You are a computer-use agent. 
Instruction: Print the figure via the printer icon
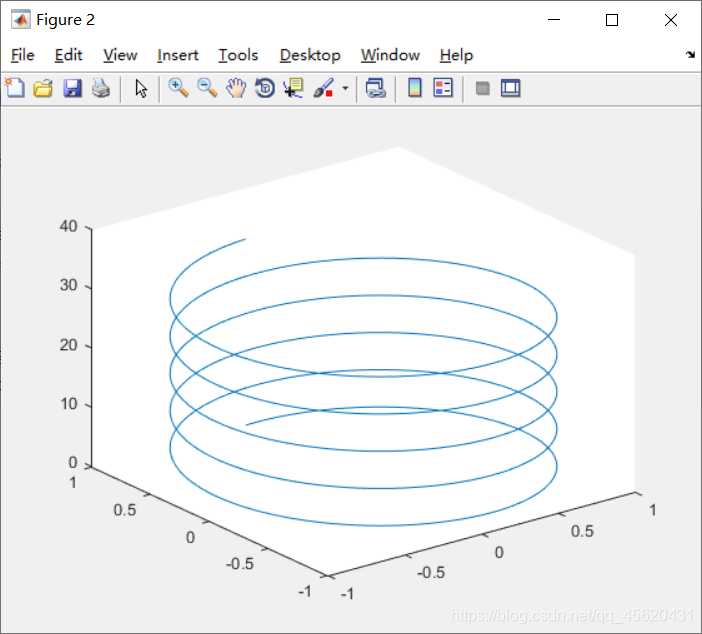coord(101,88)
